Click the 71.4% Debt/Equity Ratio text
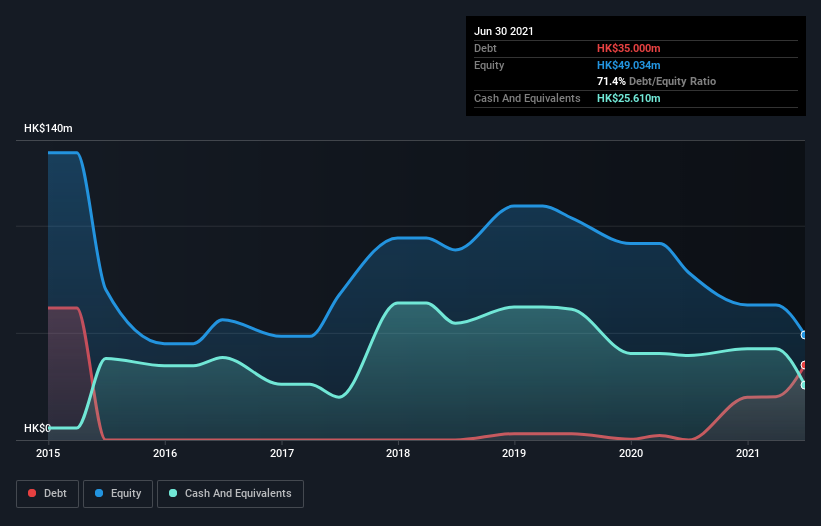Viewport: 821px width, 526px height. 657,82
